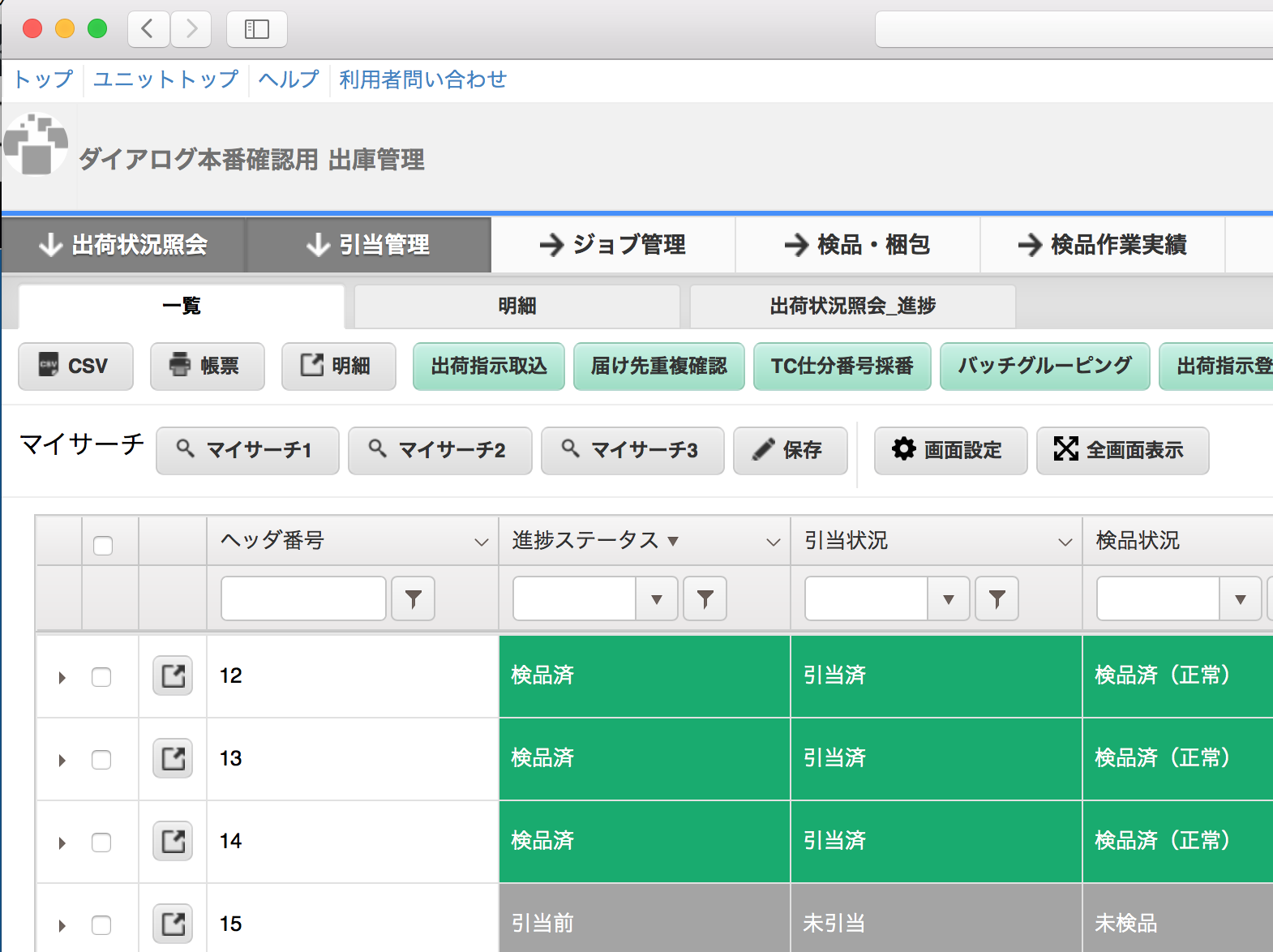Apply filter on 引当状況 column

[x=997, y=599]
